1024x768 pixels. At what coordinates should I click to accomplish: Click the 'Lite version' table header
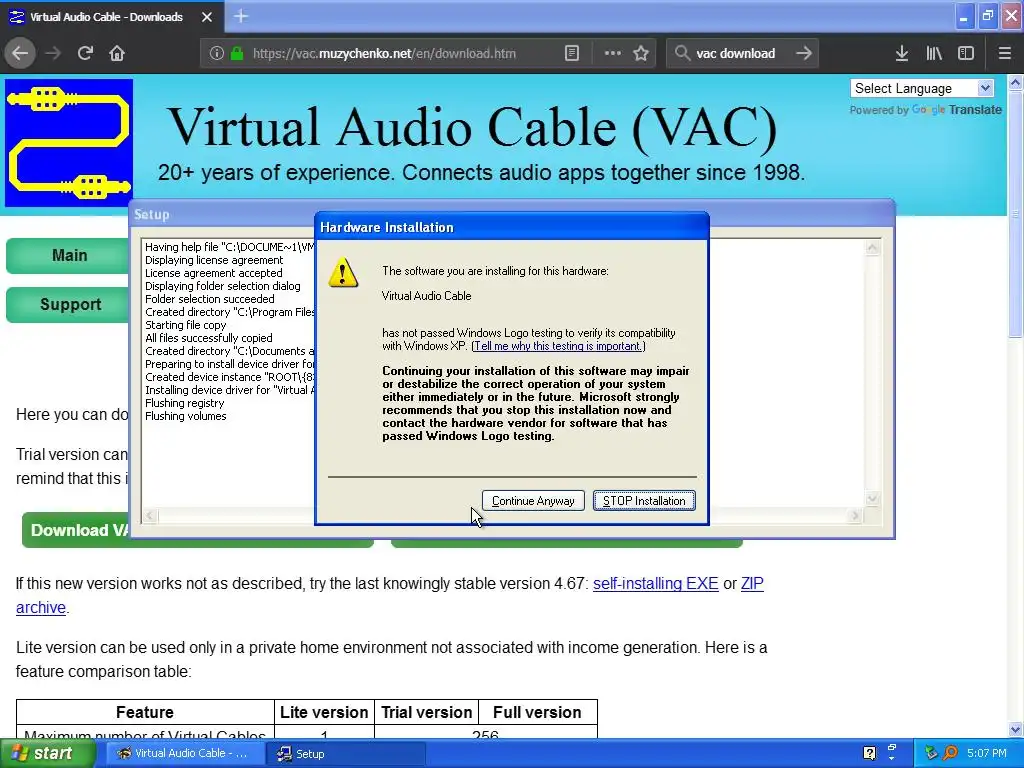click(x=324, y=712)
